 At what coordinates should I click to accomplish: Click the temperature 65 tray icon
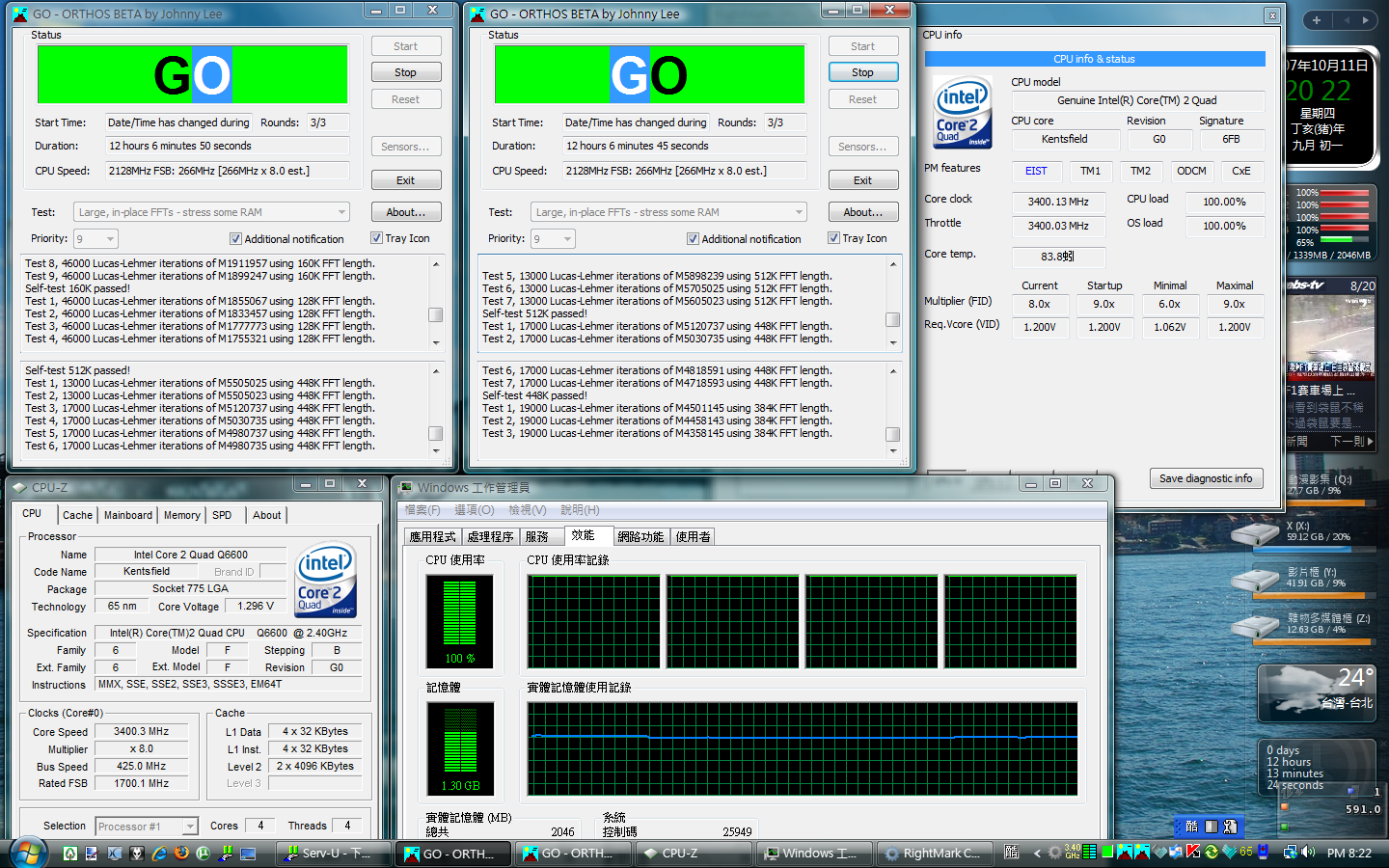(1246, 852)
